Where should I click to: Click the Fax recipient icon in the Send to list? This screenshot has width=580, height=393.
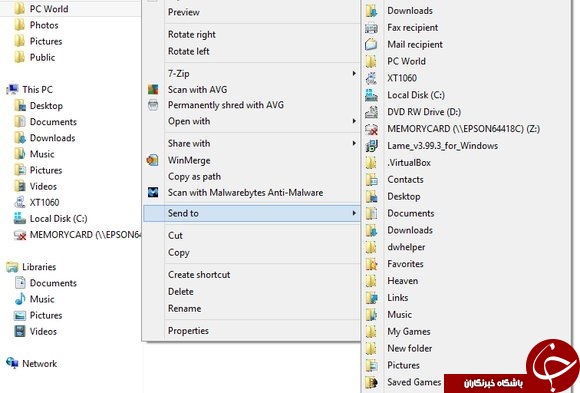pos(371,28)
